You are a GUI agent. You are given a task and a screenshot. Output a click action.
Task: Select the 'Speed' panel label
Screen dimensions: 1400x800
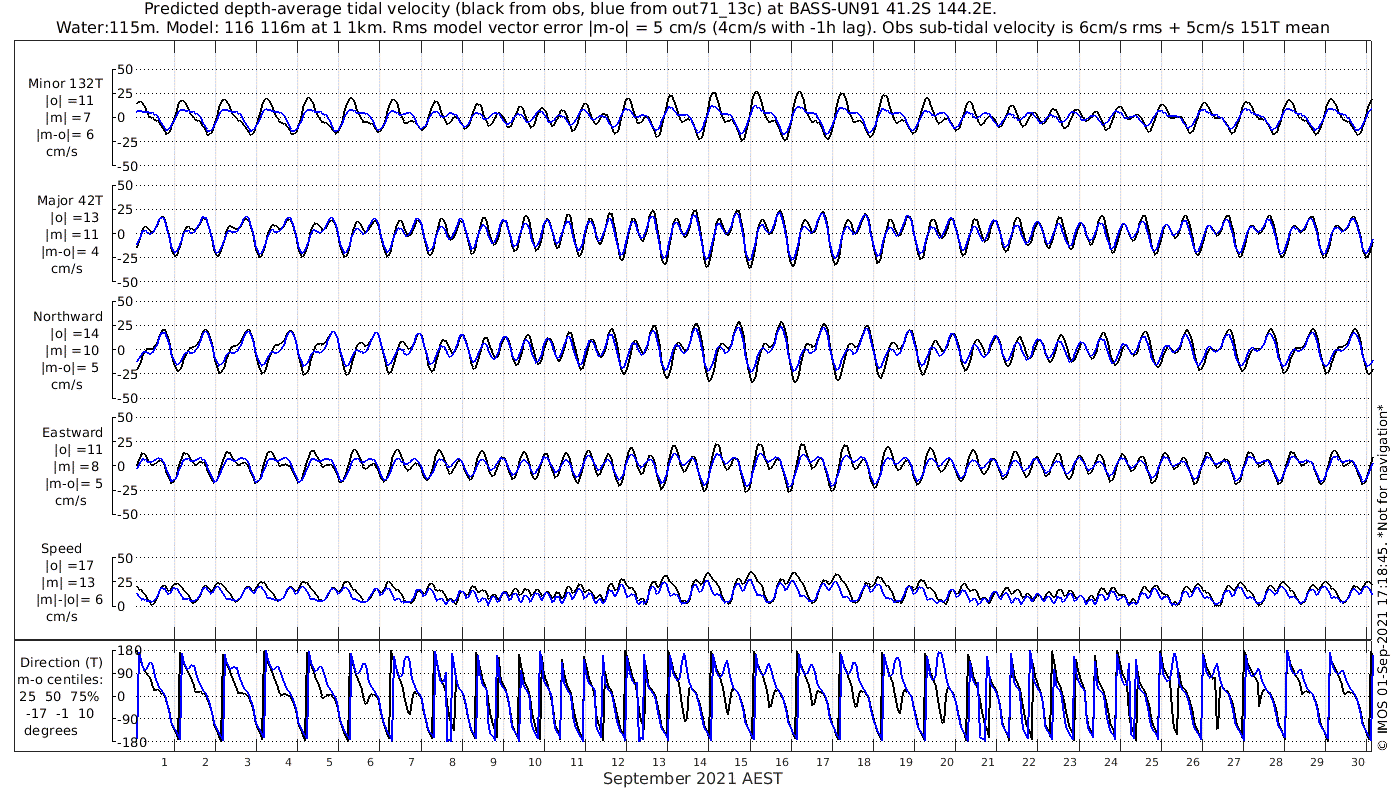(61, 548)
